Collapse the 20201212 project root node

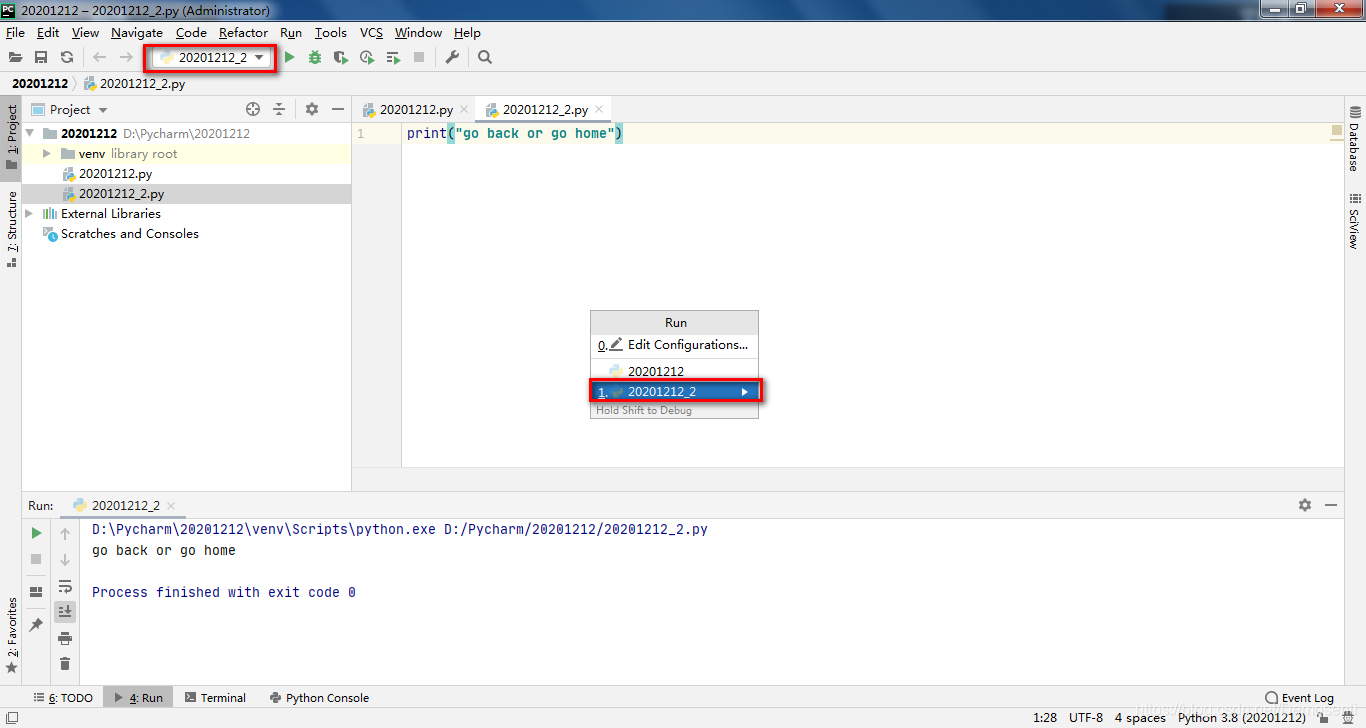pyautogui.click(x=30, y=133)
